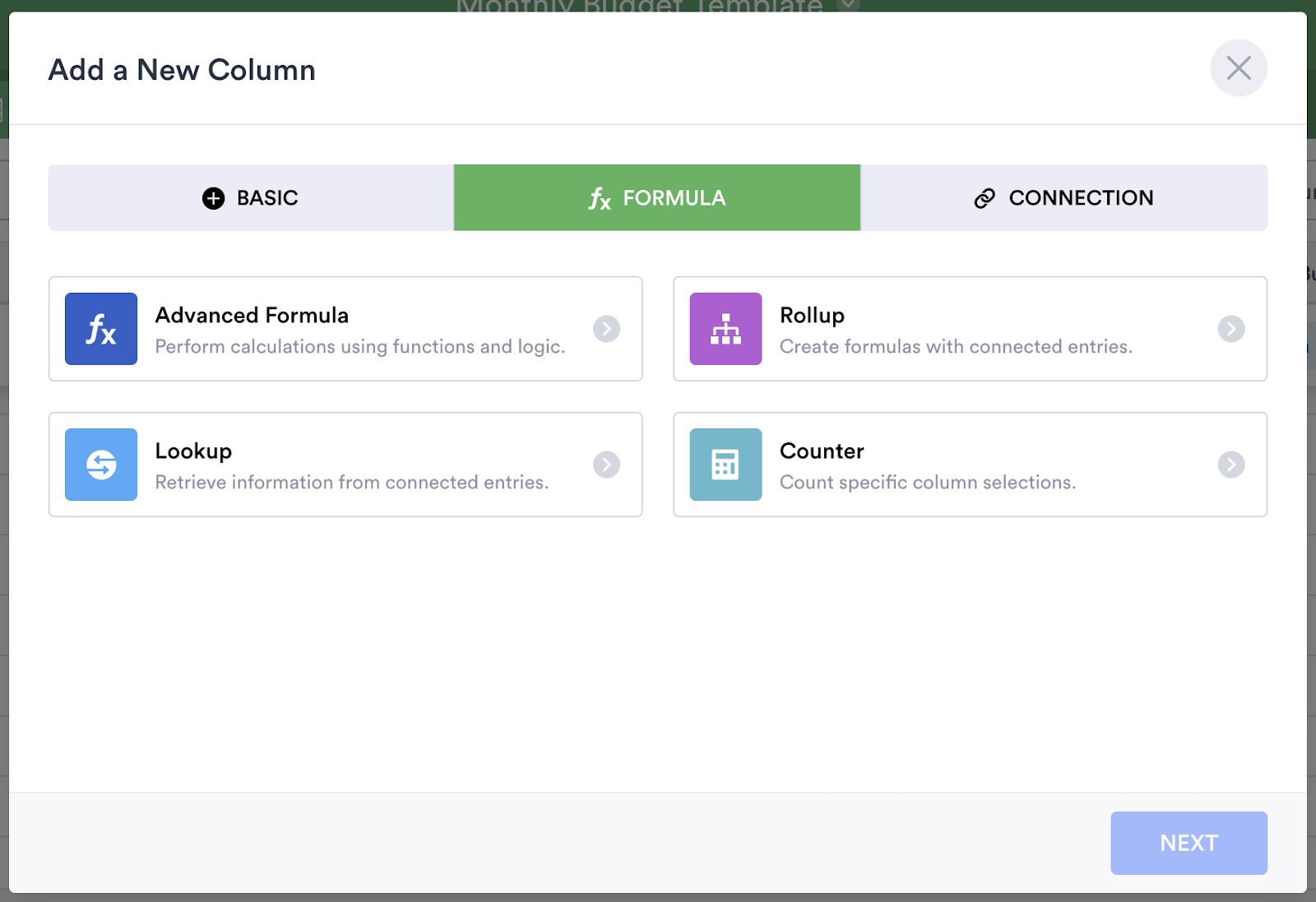Click the fx icon on Formula tab
Viewport: 1316px width, 902px height.
[600, 198]
